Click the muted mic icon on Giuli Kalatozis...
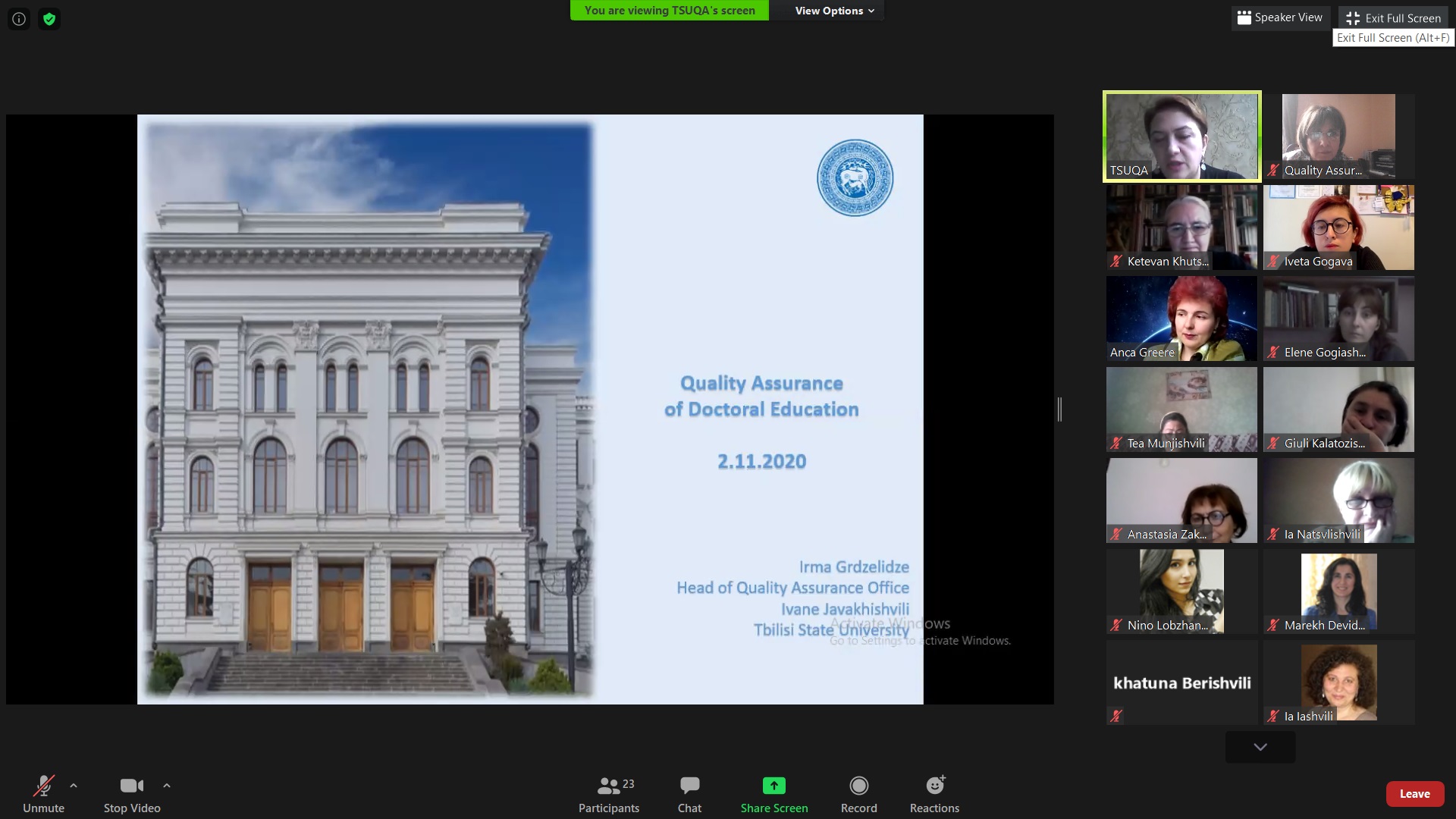 click(1273, 443)
